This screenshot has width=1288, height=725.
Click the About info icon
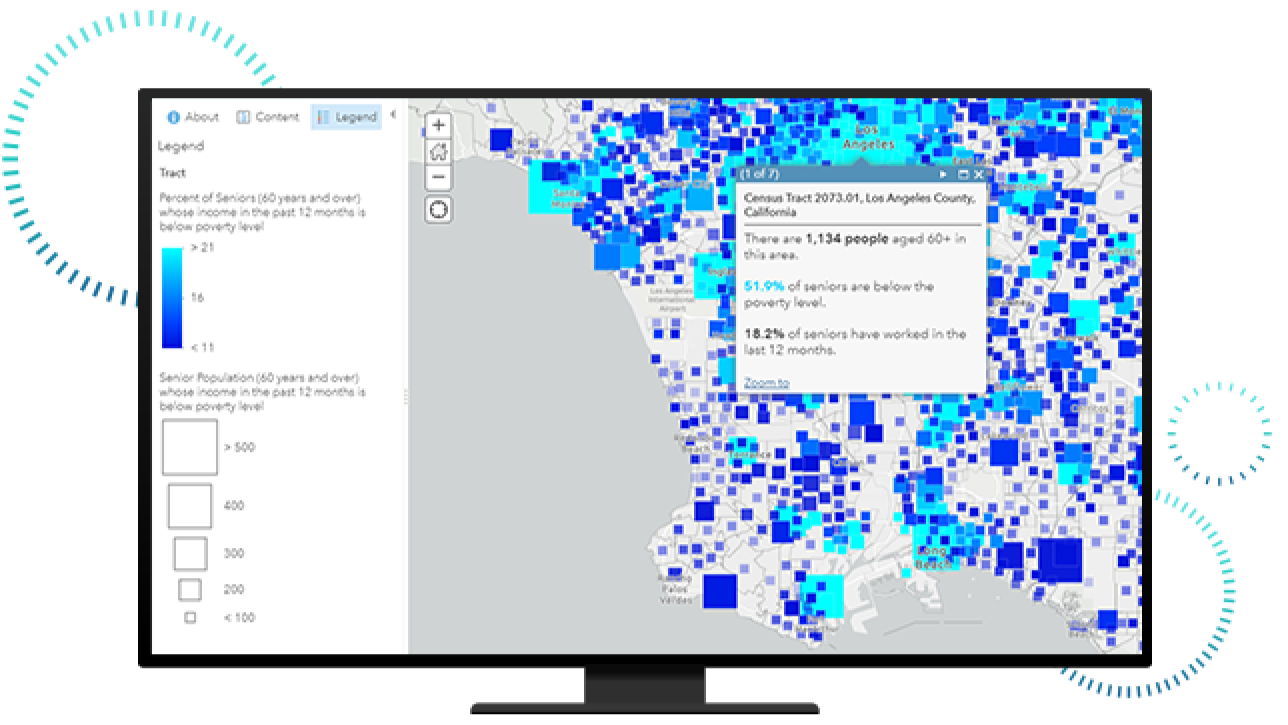(x=172, y=117)
